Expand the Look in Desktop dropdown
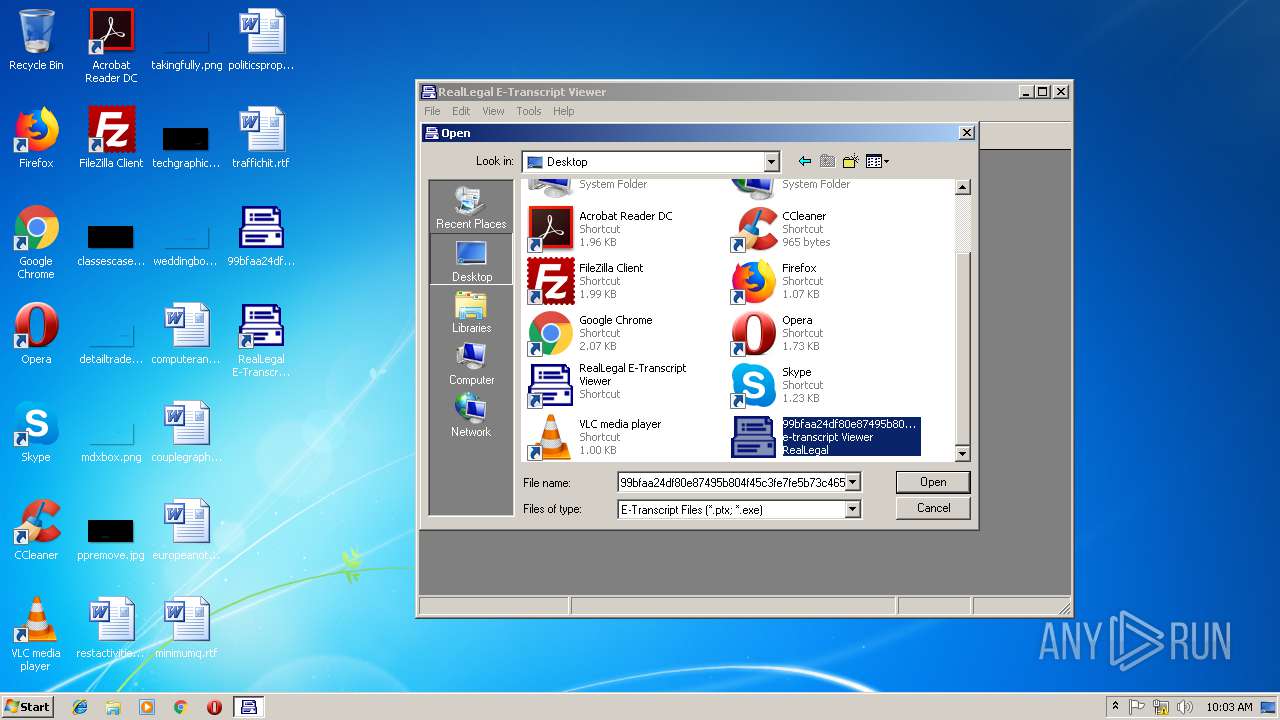This screenshot has width=1280, height=720. pos(771,162)
